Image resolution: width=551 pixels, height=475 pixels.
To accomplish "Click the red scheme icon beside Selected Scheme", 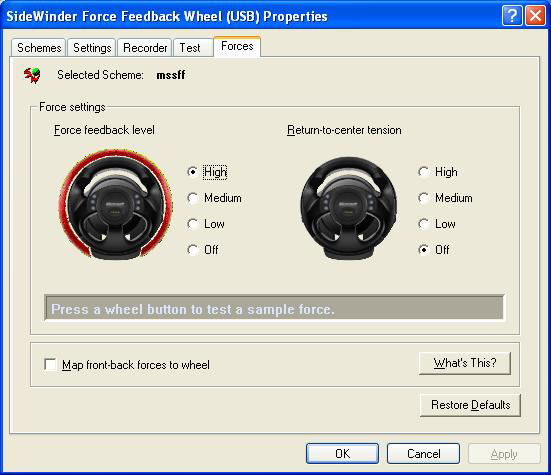I will point(32,75).
